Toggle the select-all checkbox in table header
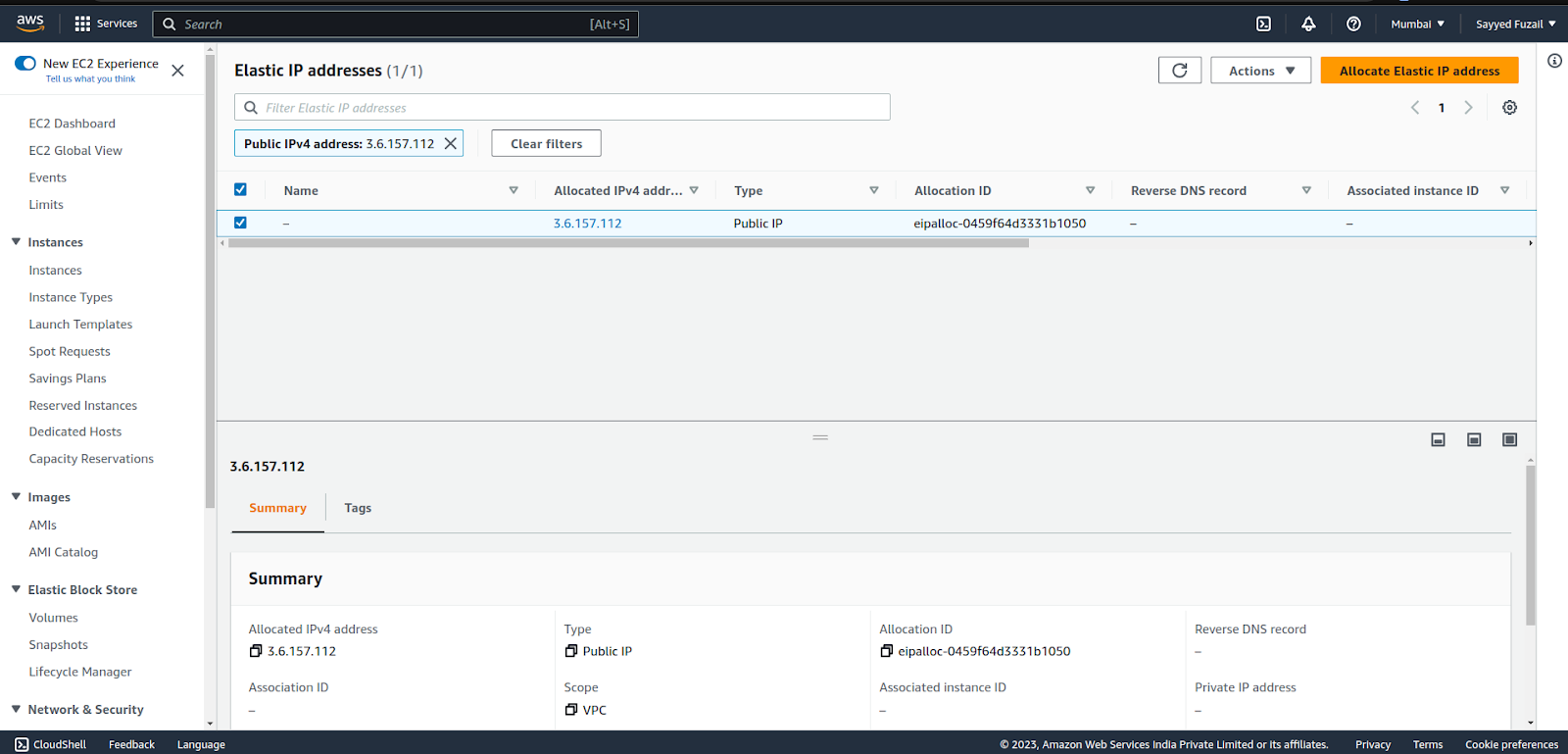 240,189
